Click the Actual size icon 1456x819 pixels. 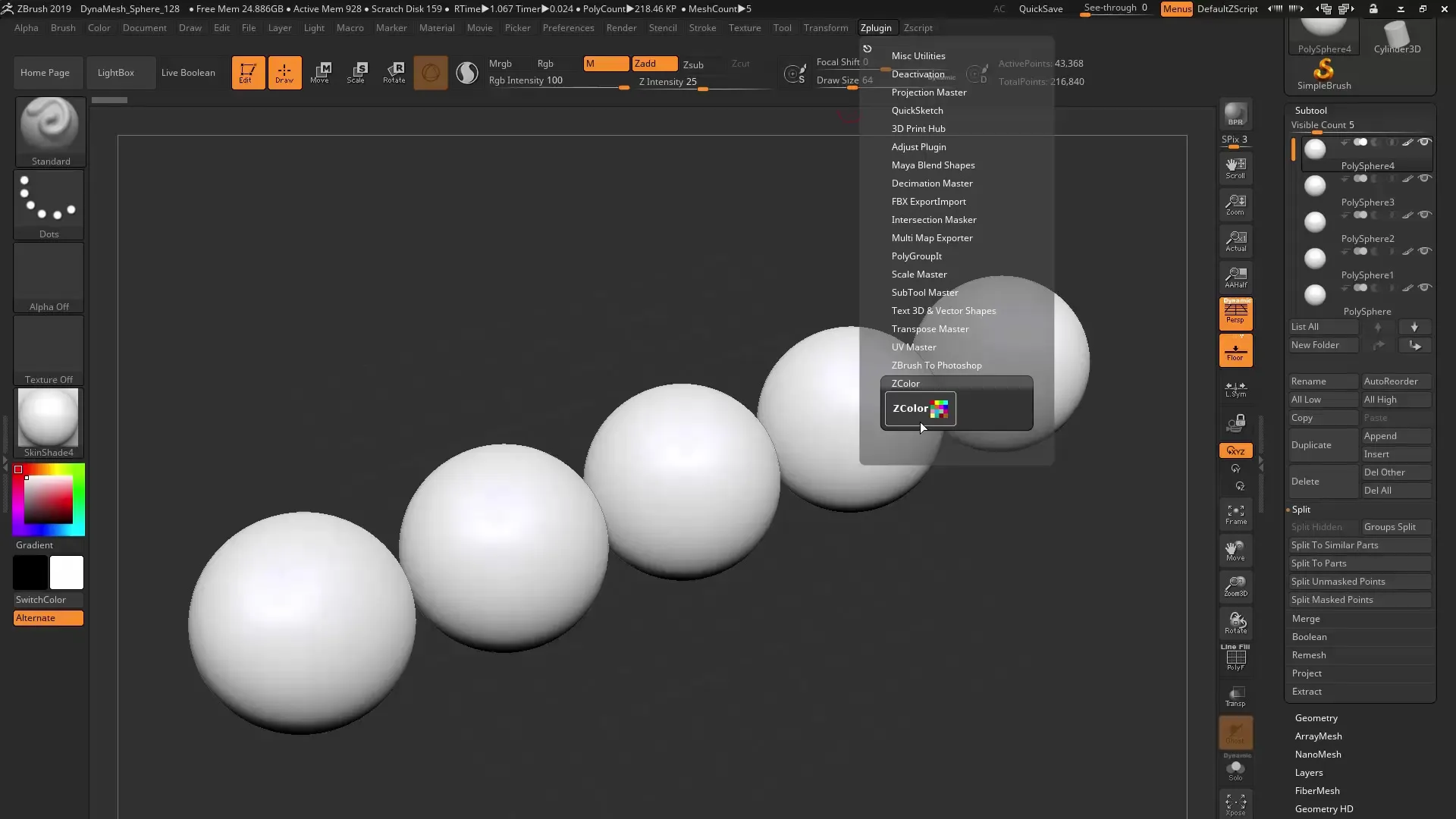(1235, 240)
